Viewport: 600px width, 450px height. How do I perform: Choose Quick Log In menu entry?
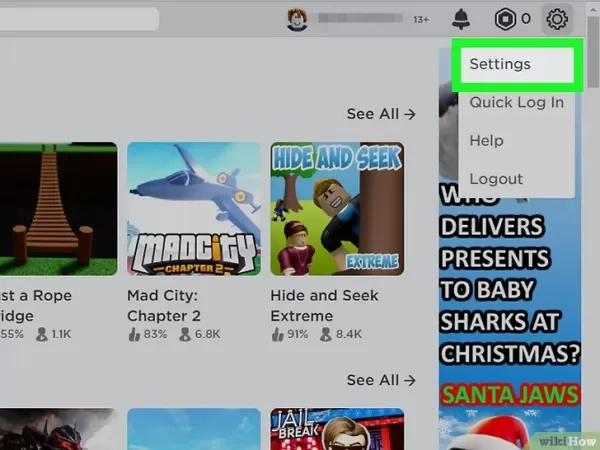point(517,103)
